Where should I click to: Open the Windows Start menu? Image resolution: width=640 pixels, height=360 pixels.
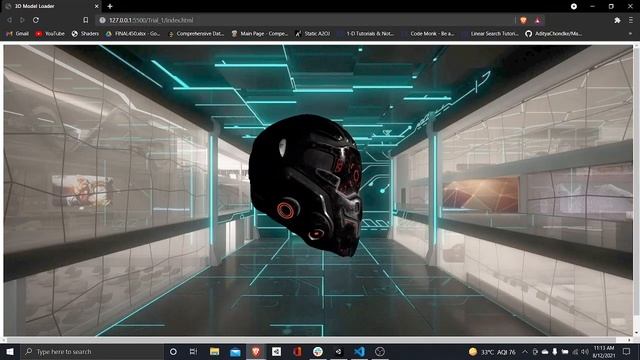point(10,351)
